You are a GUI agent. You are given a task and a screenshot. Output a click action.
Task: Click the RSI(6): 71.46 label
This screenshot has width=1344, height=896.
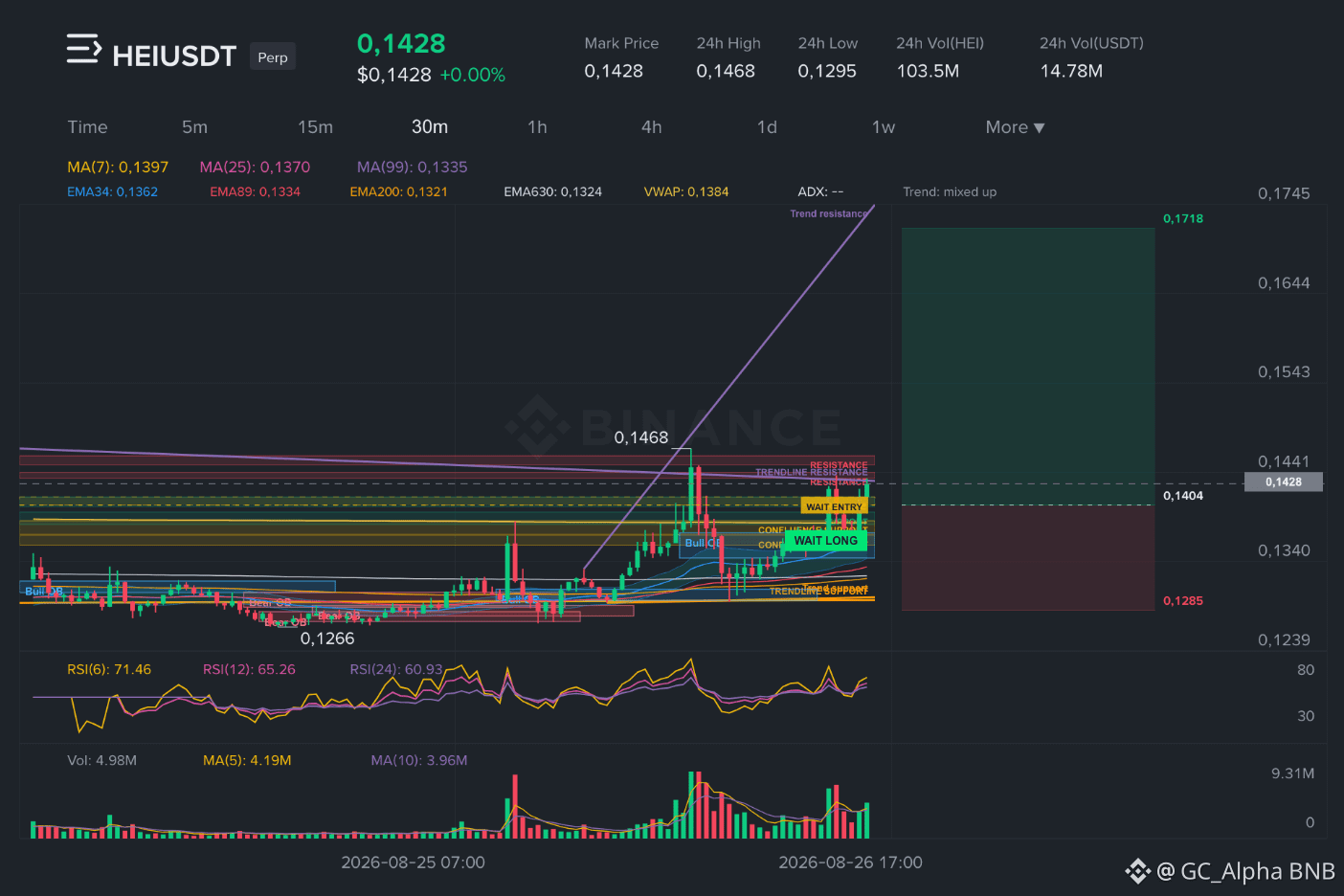click(109, 669)
